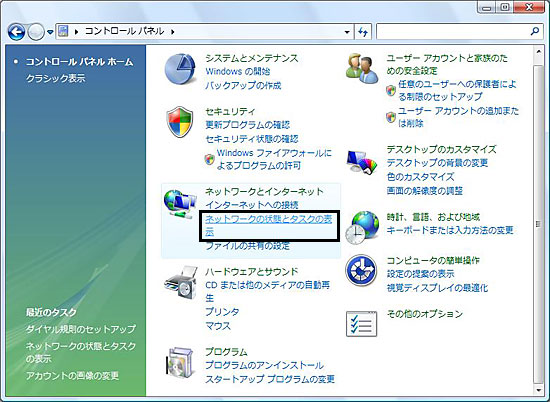Click その他のオプション checklist icon
Image resolution: width=550 pixels, height=402 pixels.
click(361, 323)
